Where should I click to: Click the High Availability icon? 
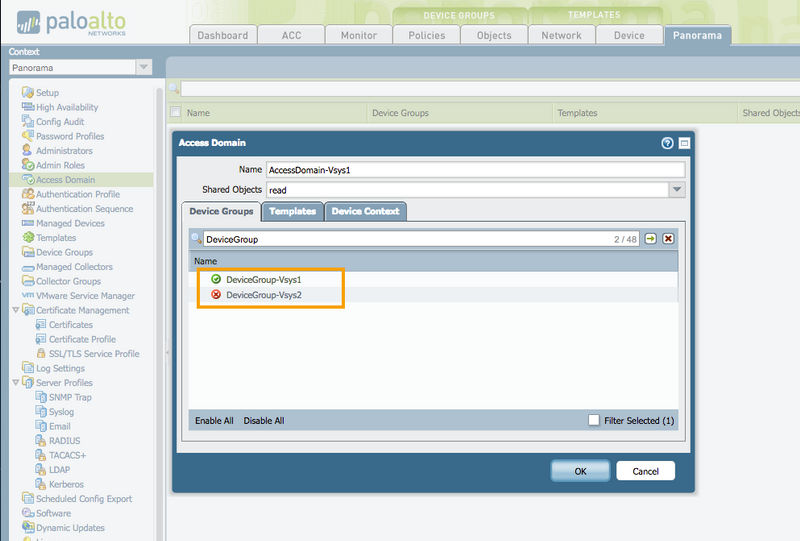[28, 107]
